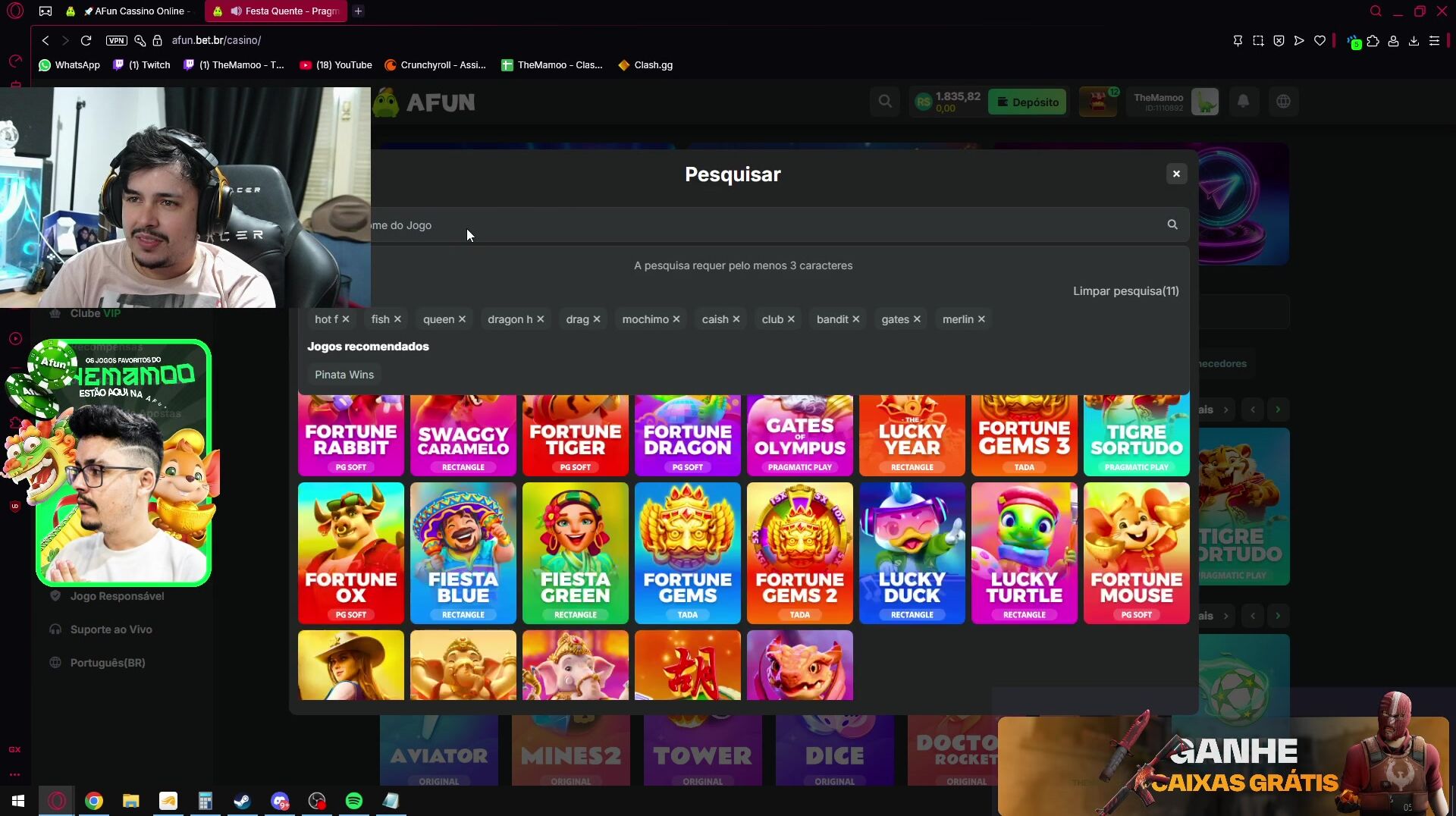This screenshot has width=1456, height=816.
Task: Open Suporte ao Vivo in sidebar
Action: pyautogui.click(x=111, y=629)
